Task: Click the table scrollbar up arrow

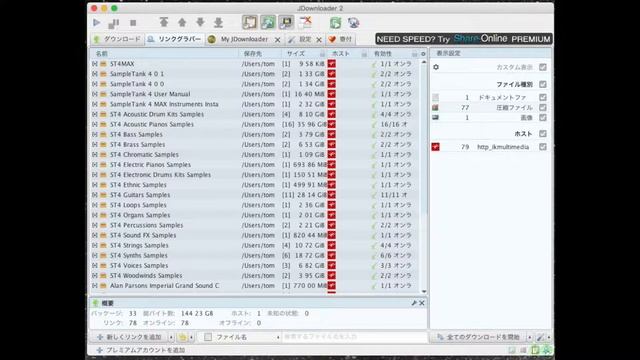Action: 424,62
